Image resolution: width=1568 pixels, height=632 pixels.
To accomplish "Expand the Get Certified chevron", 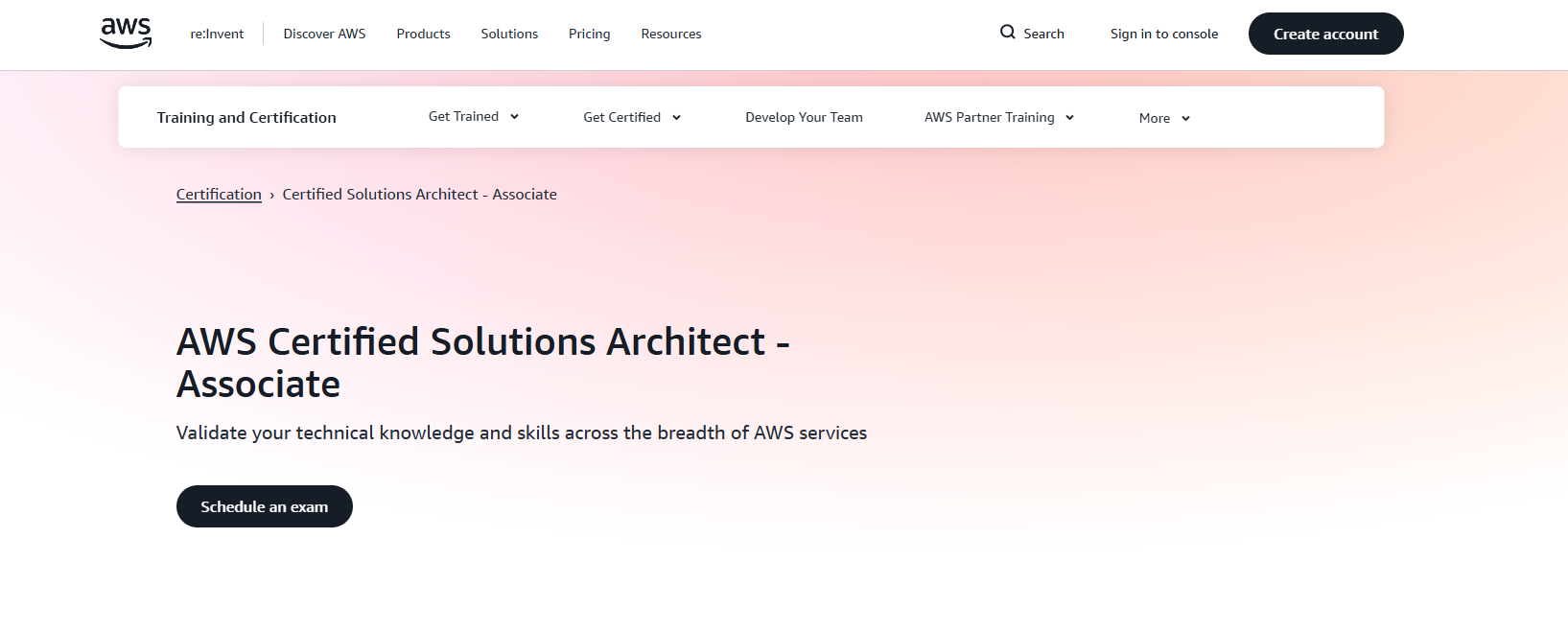I will click(x=677, y=118).
